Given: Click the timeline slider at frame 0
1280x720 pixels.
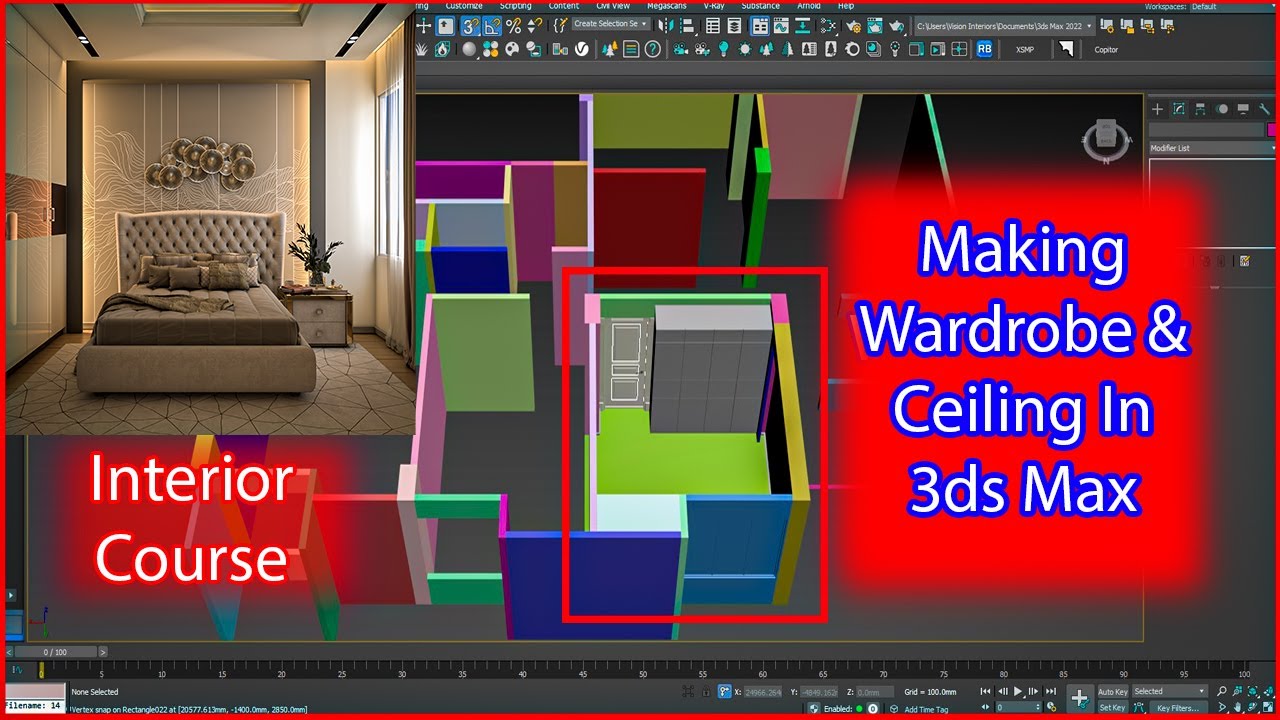Looking at the screenshot, I should tap(41, 668).
